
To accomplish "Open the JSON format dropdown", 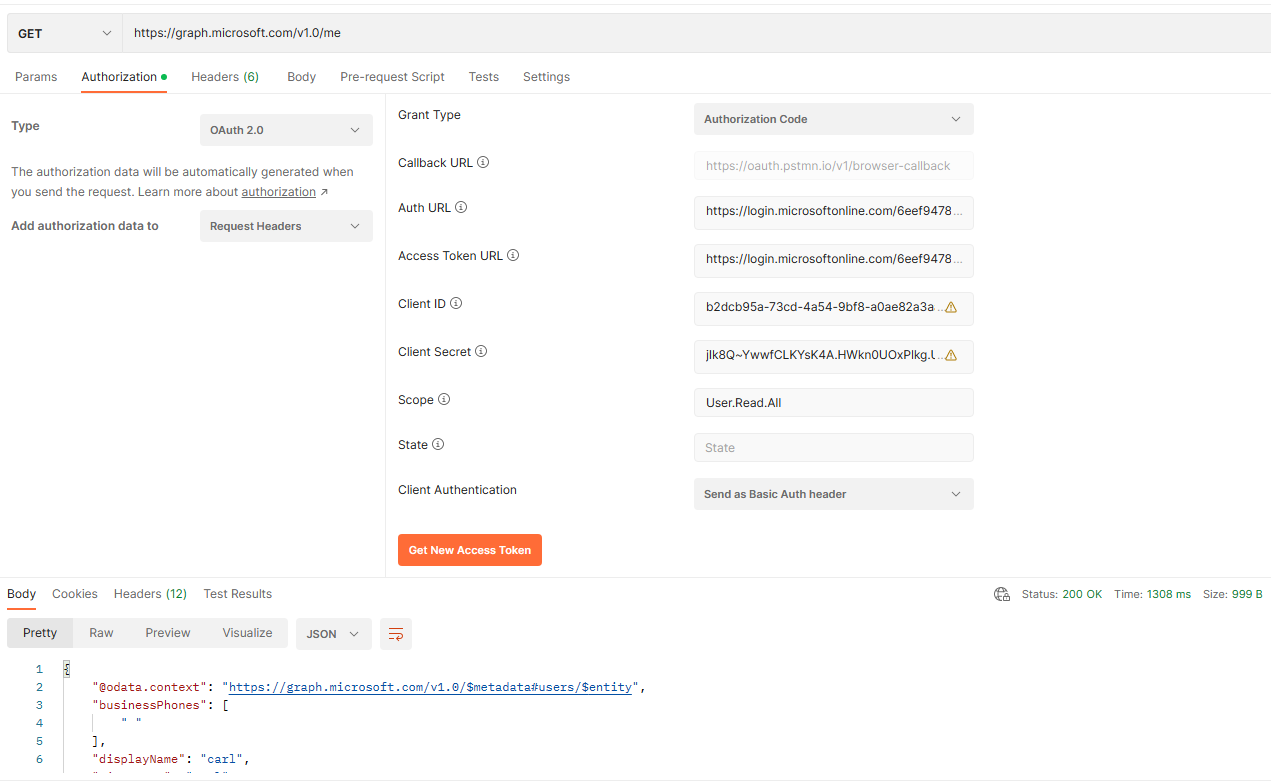I will pos(334,634).
